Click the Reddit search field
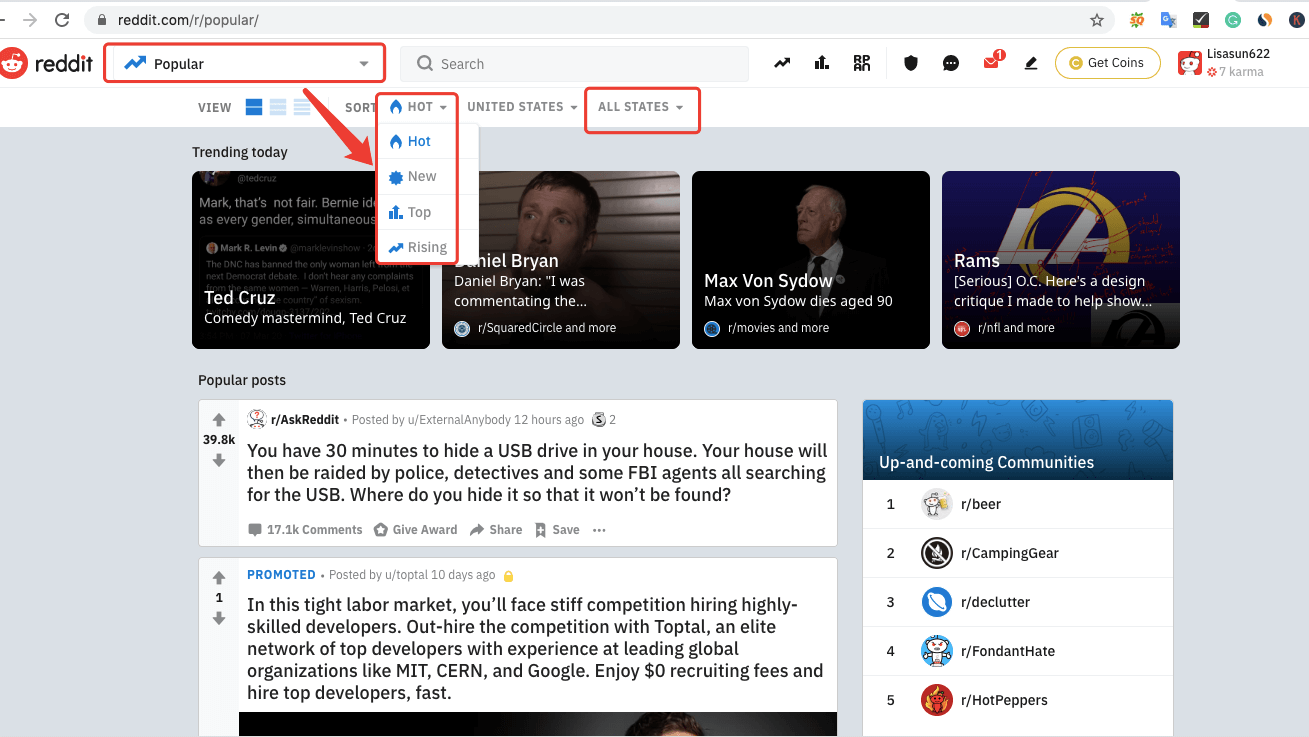The image size is (1309, 737). point(574,64)
